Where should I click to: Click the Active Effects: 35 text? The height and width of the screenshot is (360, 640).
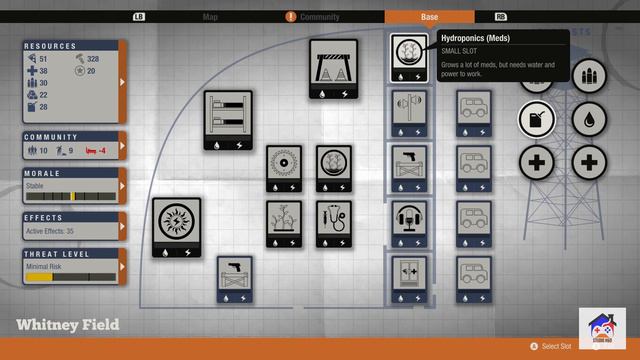tap(50, 231)
